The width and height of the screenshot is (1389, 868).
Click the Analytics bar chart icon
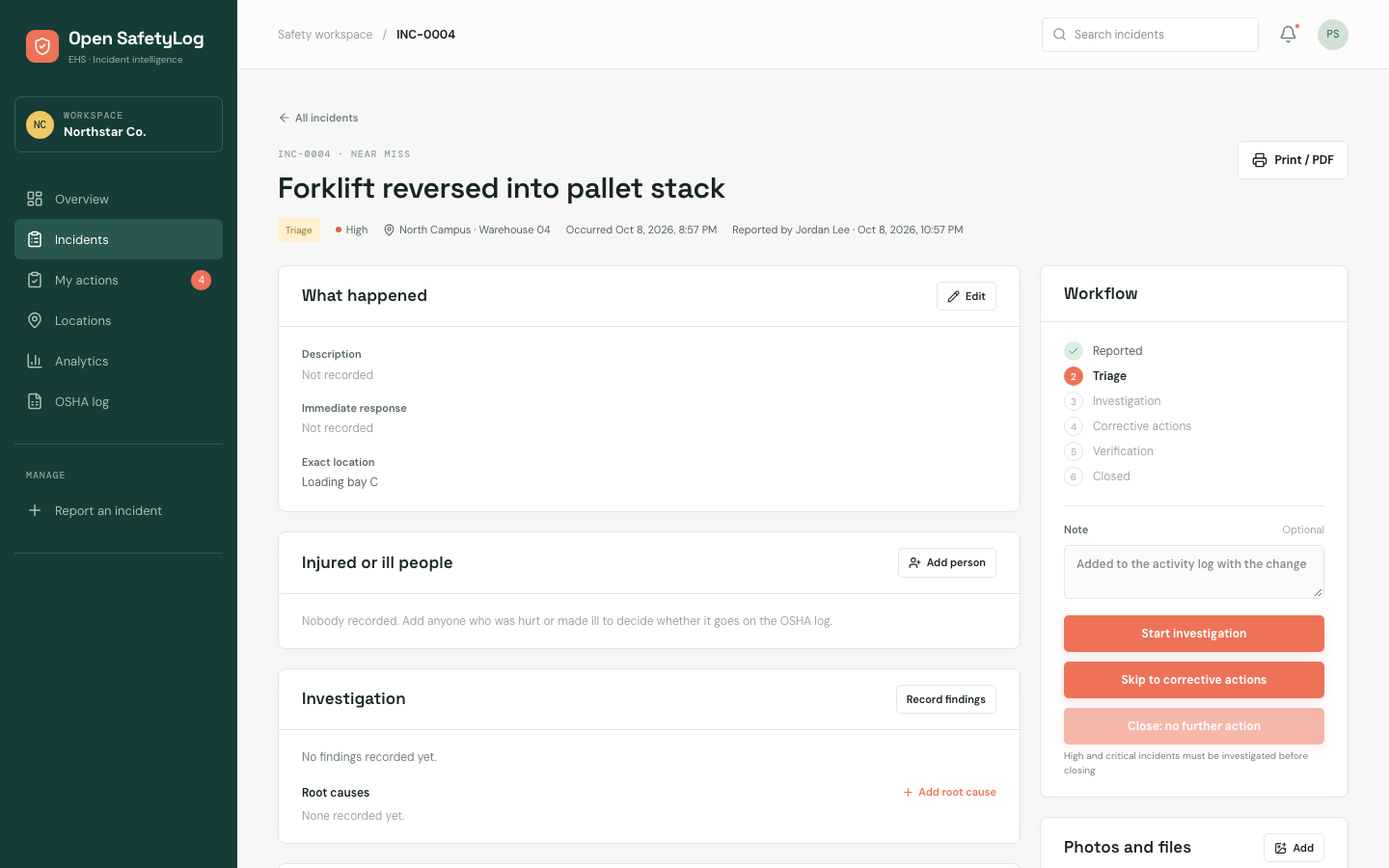35,361
